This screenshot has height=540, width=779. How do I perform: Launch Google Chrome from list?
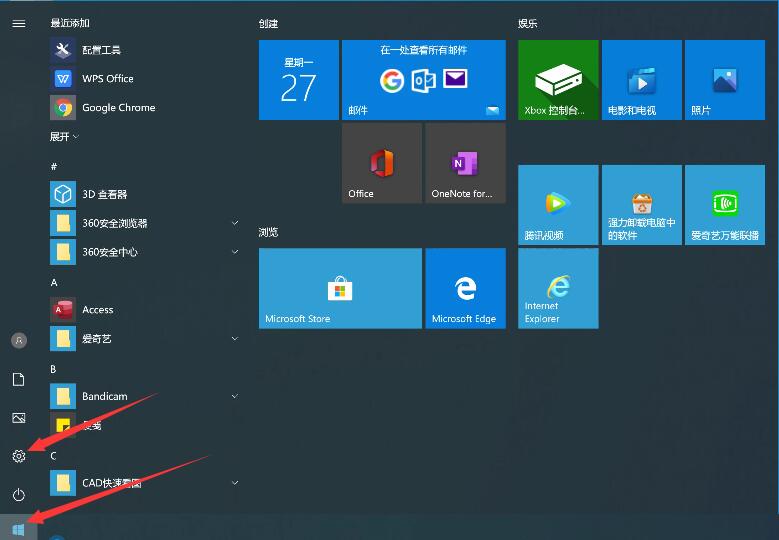144,107
